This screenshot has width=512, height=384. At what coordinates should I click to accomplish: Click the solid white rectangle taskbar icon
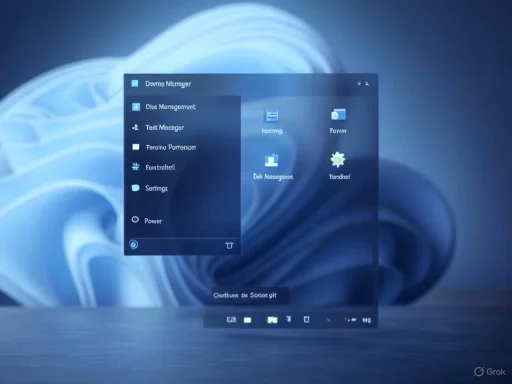tap(247, 320)
